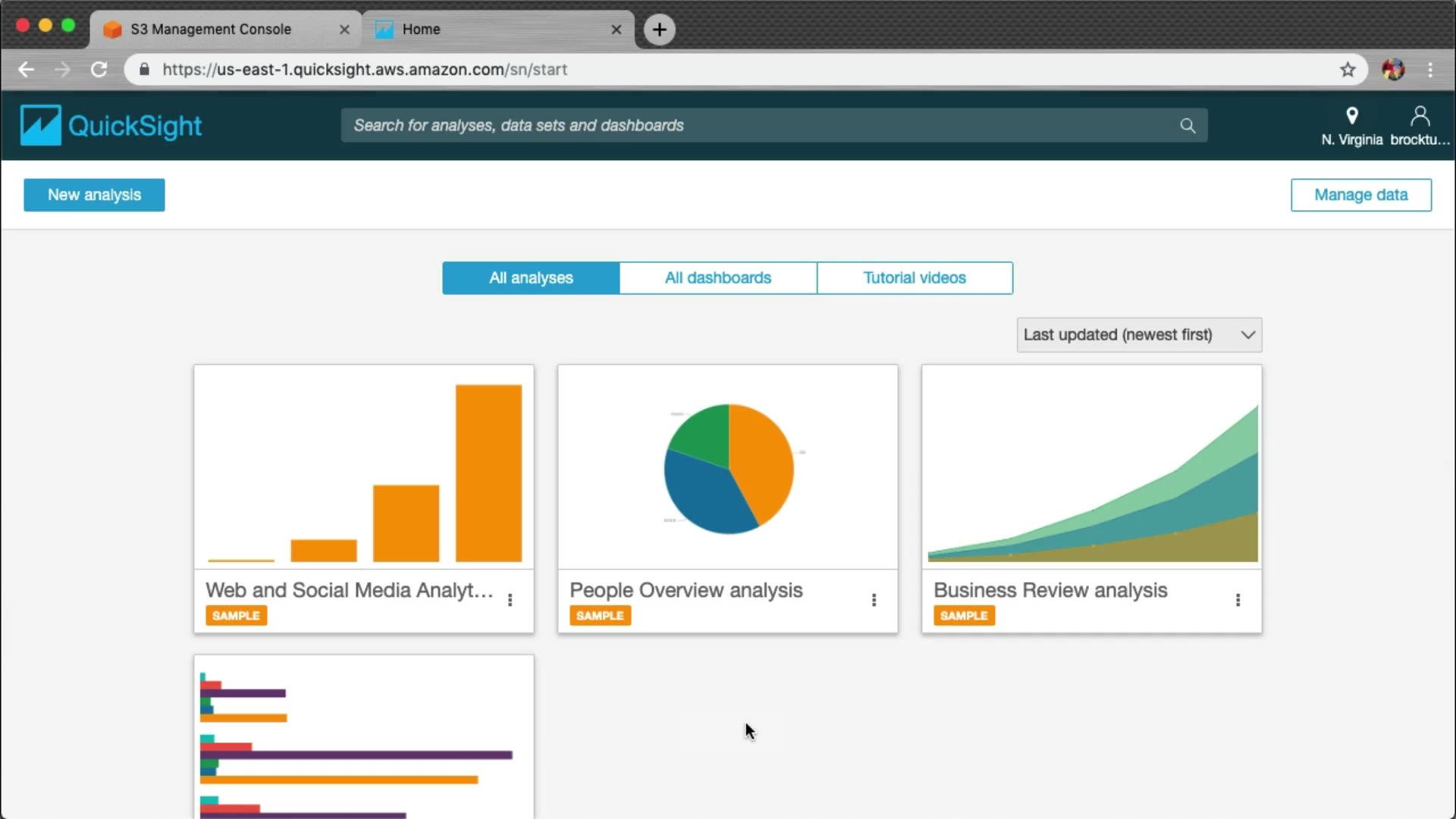This screenshot has width=1456, height=819.
Task: Select the S3 Management Console browser tab
Action: pyautogui.click(x=211, y=30)
